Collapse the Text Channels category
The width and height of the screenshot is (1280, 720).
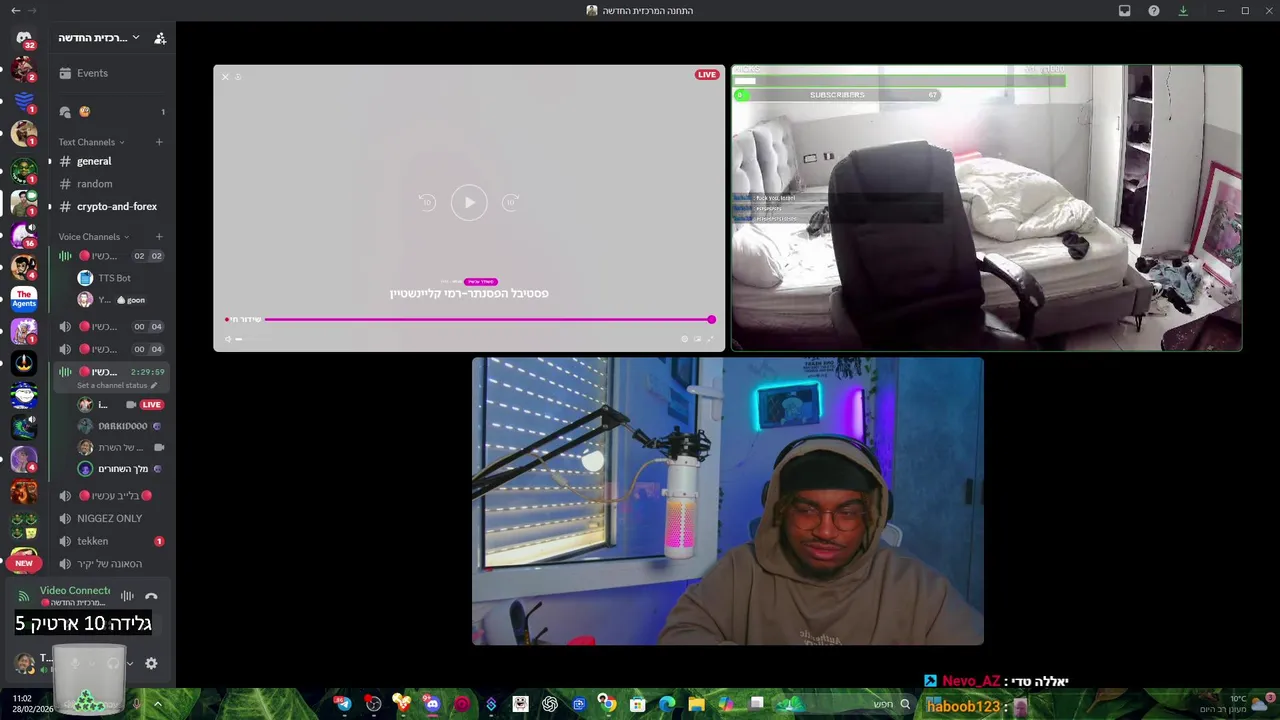click(91, 142)
